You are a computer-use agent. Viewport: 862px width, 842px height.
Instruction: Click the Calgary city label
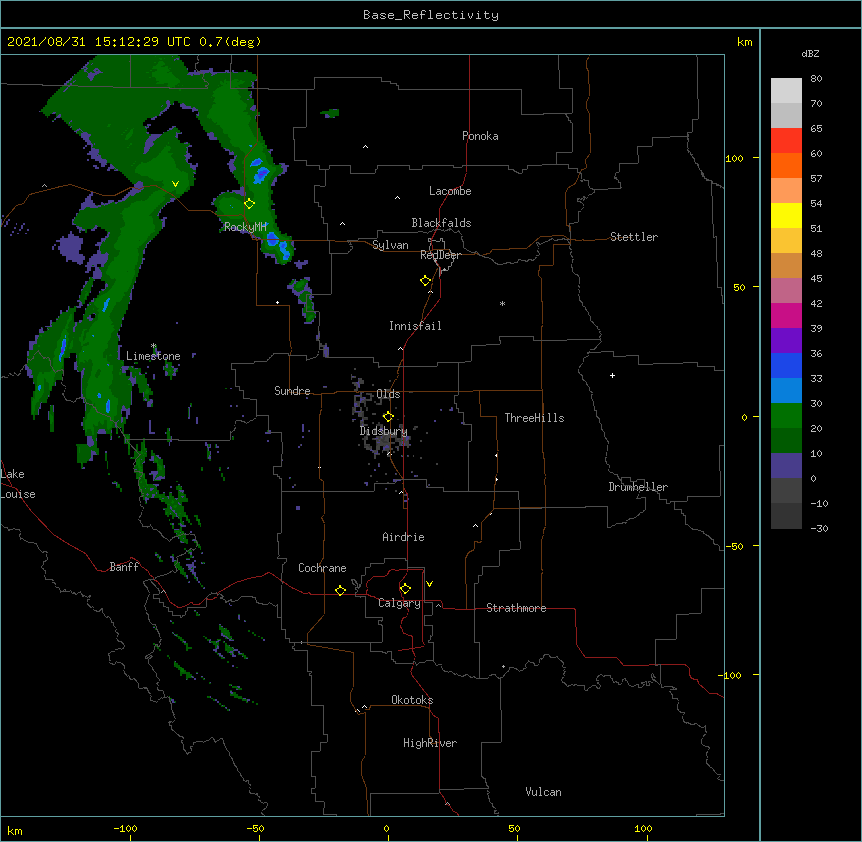coord(400,603)
